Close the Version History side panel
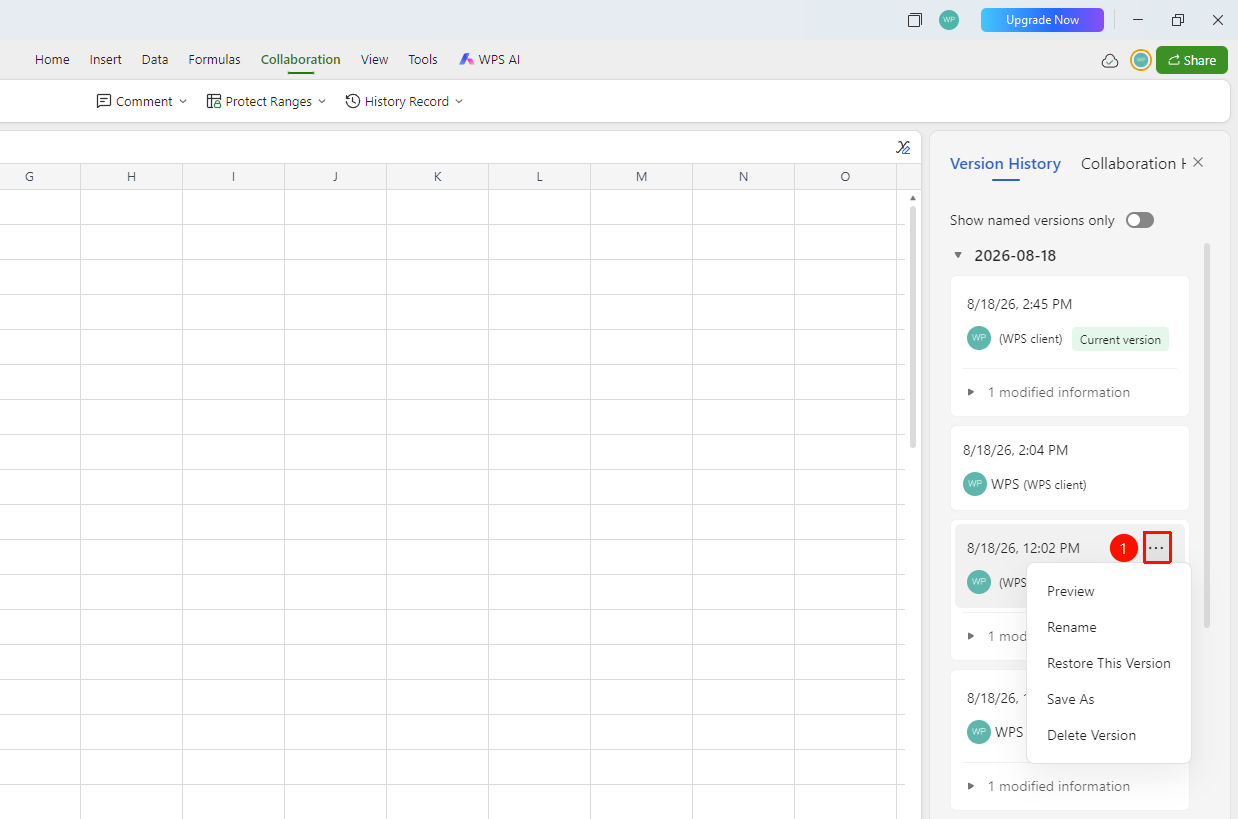The height and width of the screenshot is (819, 1238). pyautogui.click(x=1198, y=163)
